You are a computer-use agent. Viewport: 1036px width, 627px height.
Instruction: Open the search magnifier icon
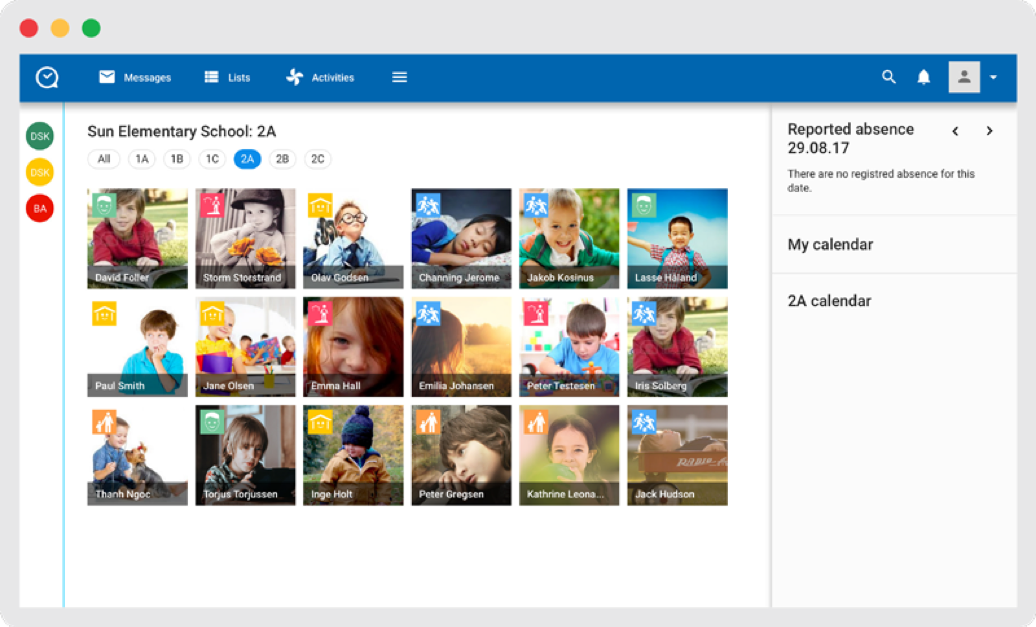(888, 77)
